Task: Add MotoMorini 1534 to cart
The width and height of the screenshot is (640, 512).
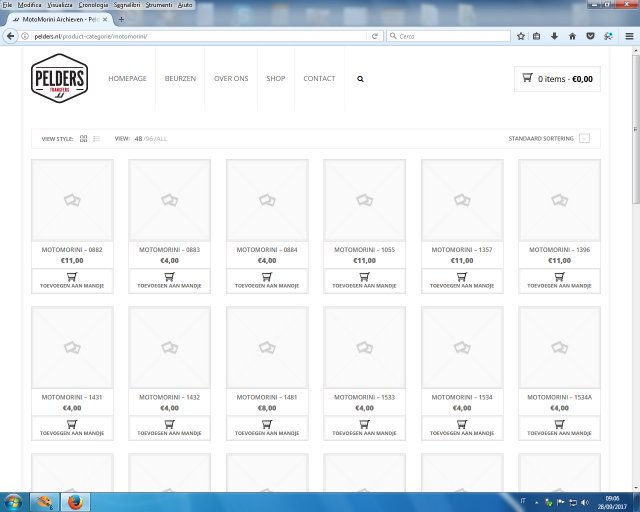Action: click(462, 428)
